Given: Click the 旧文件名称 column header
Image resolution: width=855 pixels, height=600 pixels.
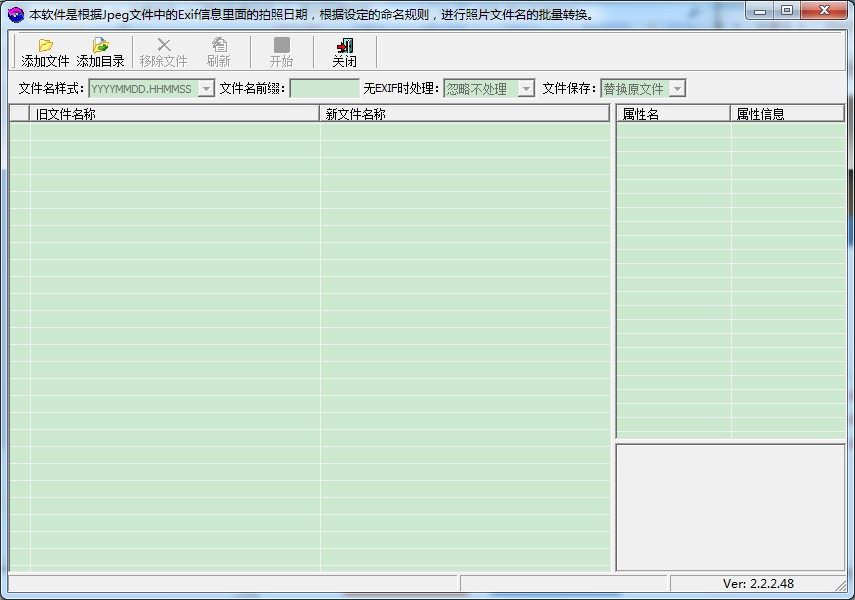Looking at the screenshot, I should [174, 114].
